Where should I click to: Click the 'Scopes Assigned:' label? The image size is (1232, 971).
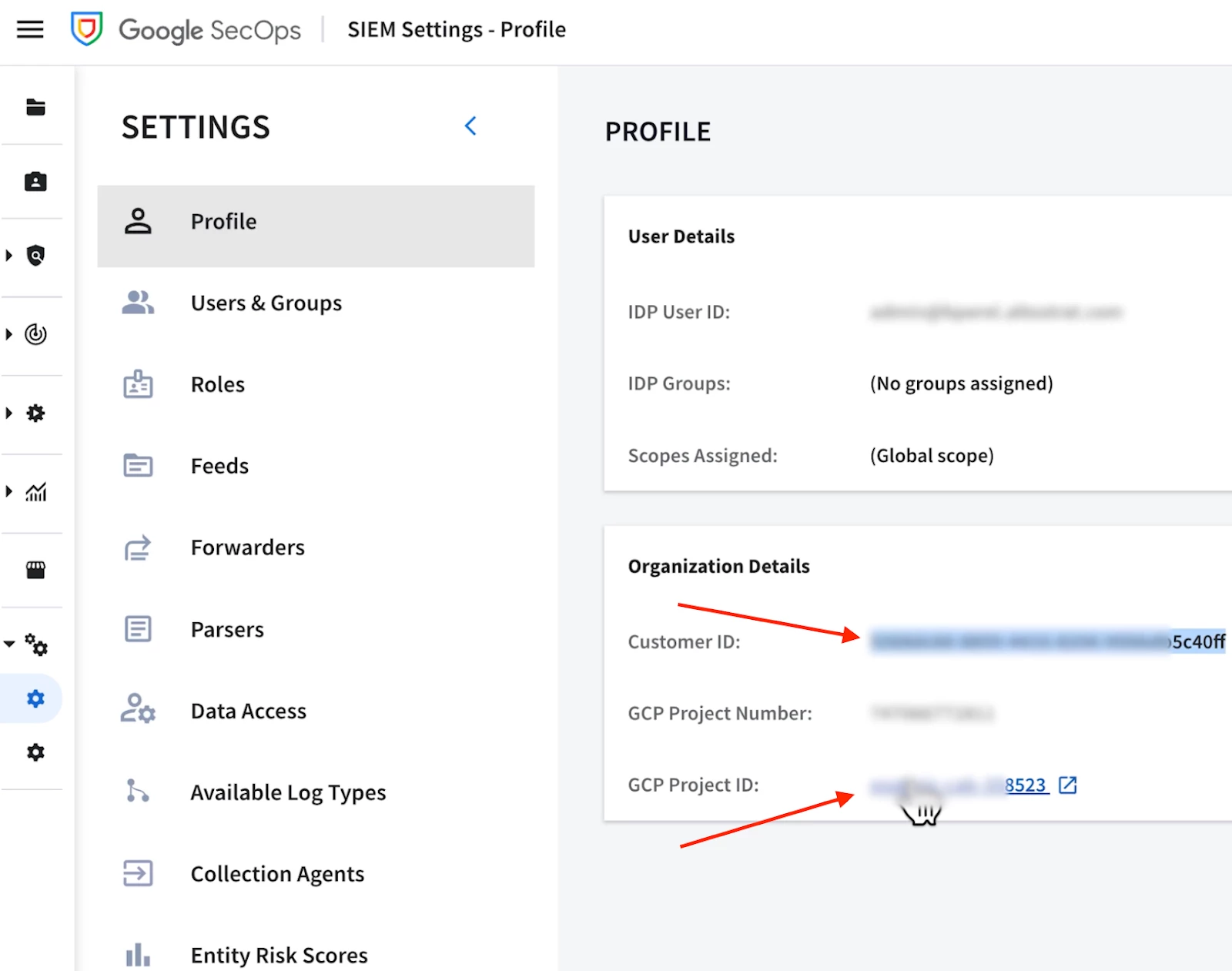[703, 456]
